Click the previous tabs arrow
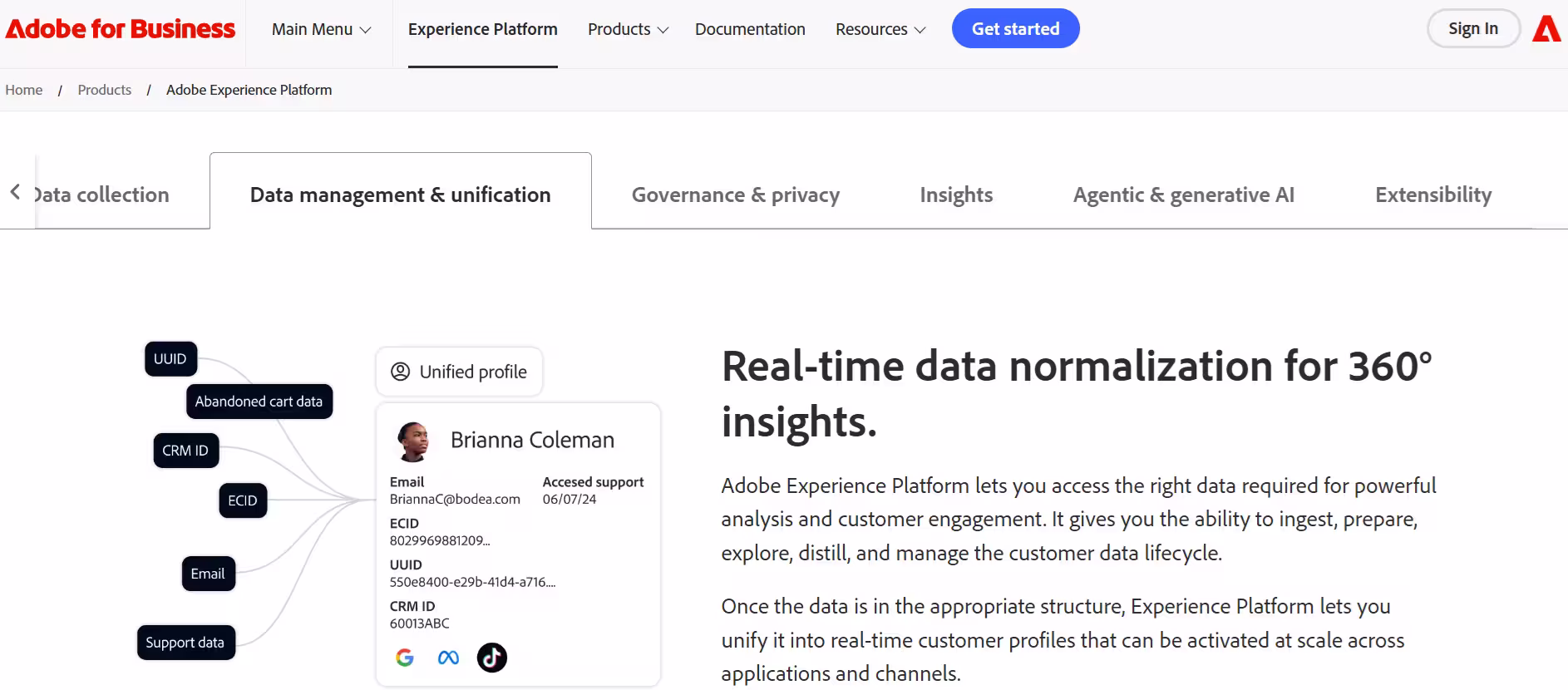This screenshot has width=1568, height=690. click(15, 192)
